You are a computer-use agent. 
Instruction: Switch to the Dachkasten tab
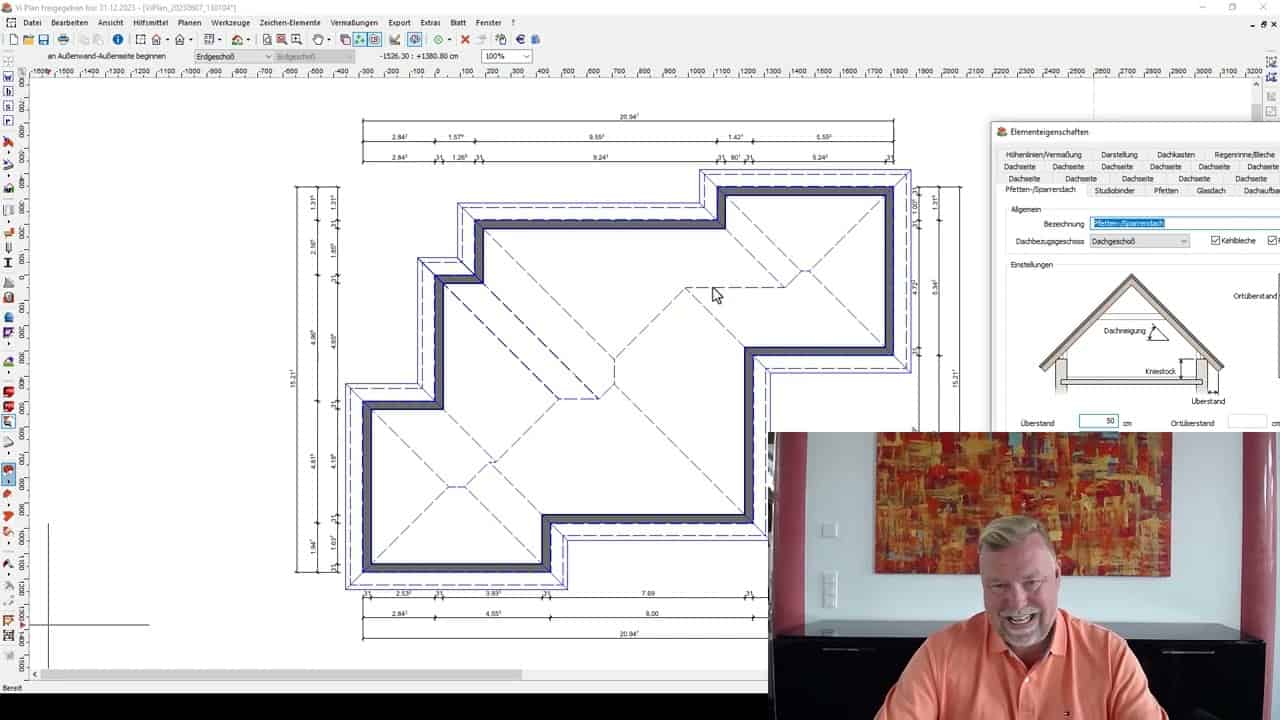pyautogui.click(x=1176, y=155)
